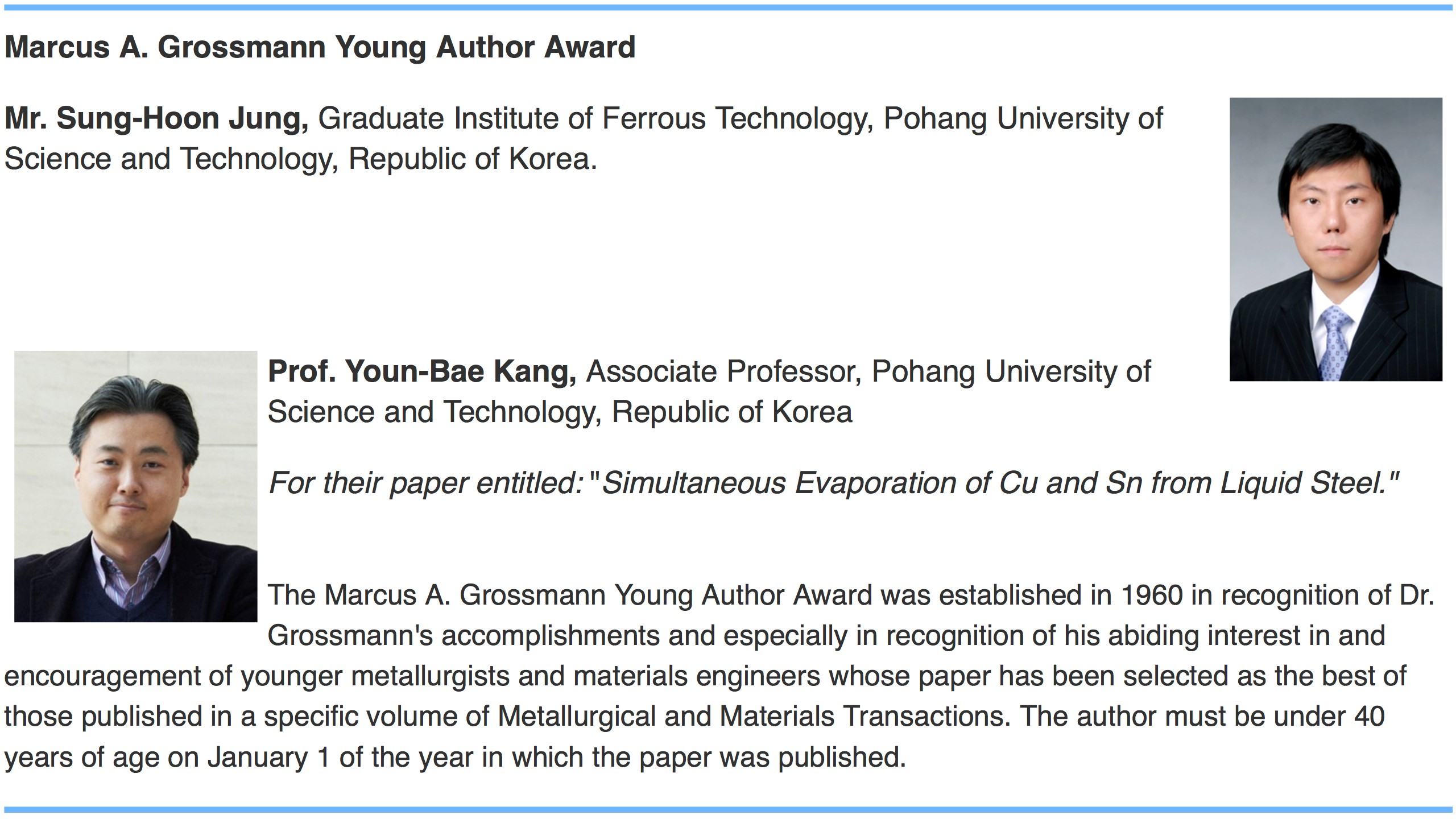Click the italic phrase For their paper entitled

tap(426, 483)
